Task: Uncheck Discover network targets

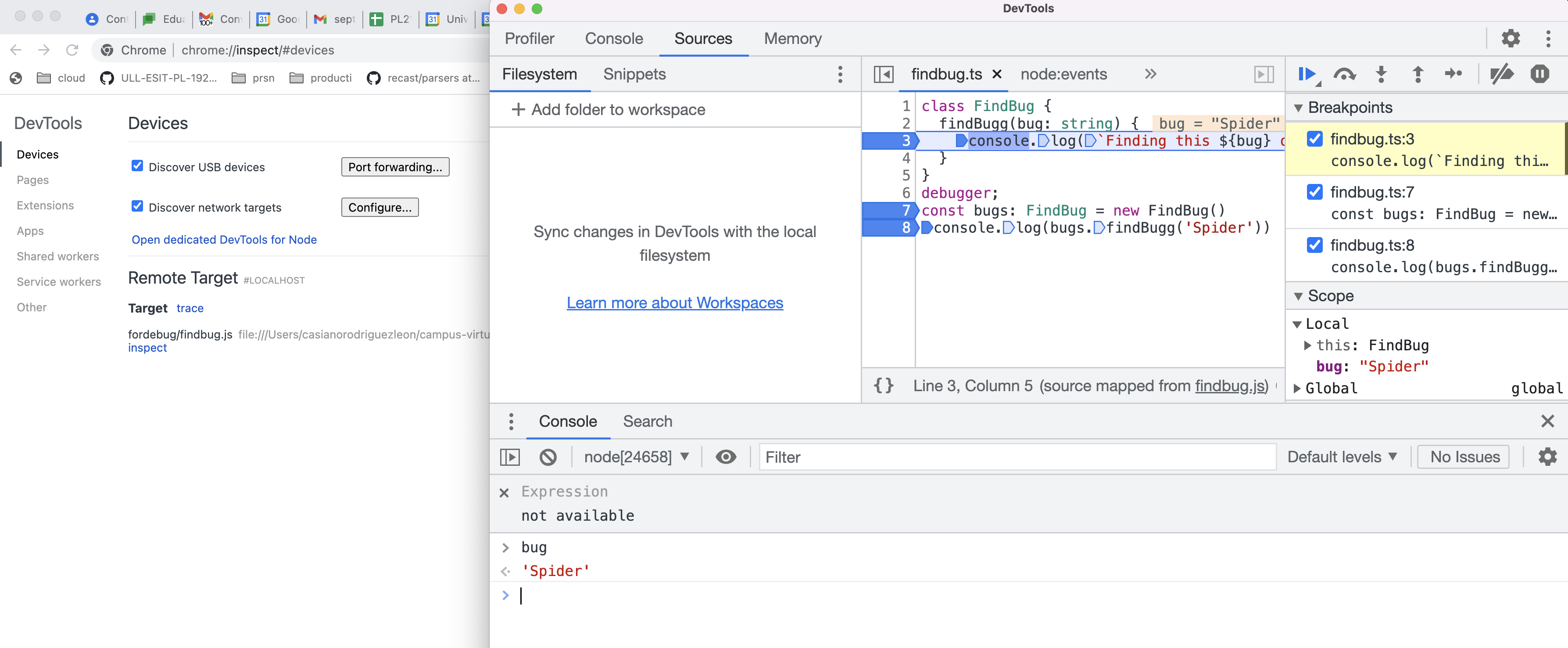Action: (x=137, y=206)
